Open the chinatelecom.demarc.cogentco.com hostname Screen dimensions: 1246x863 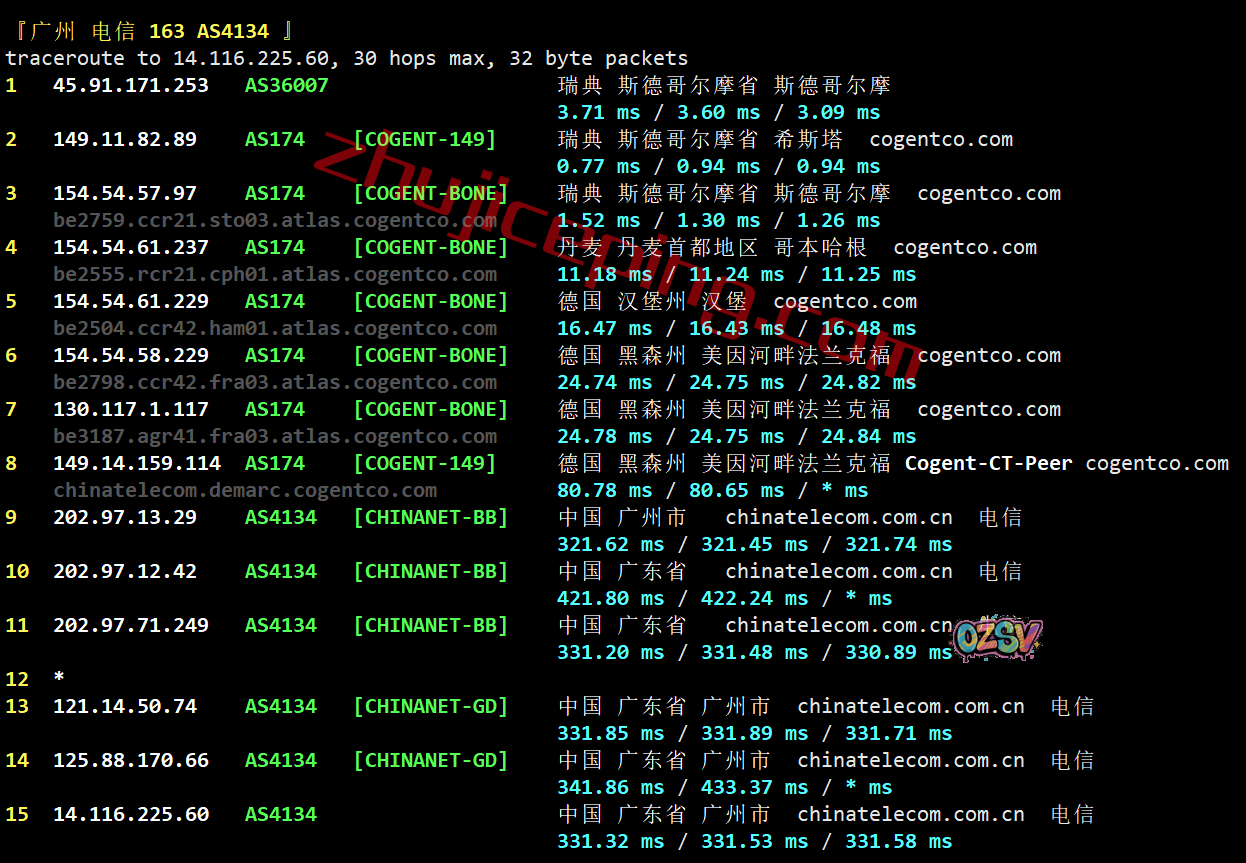click(x=245, y=491)
